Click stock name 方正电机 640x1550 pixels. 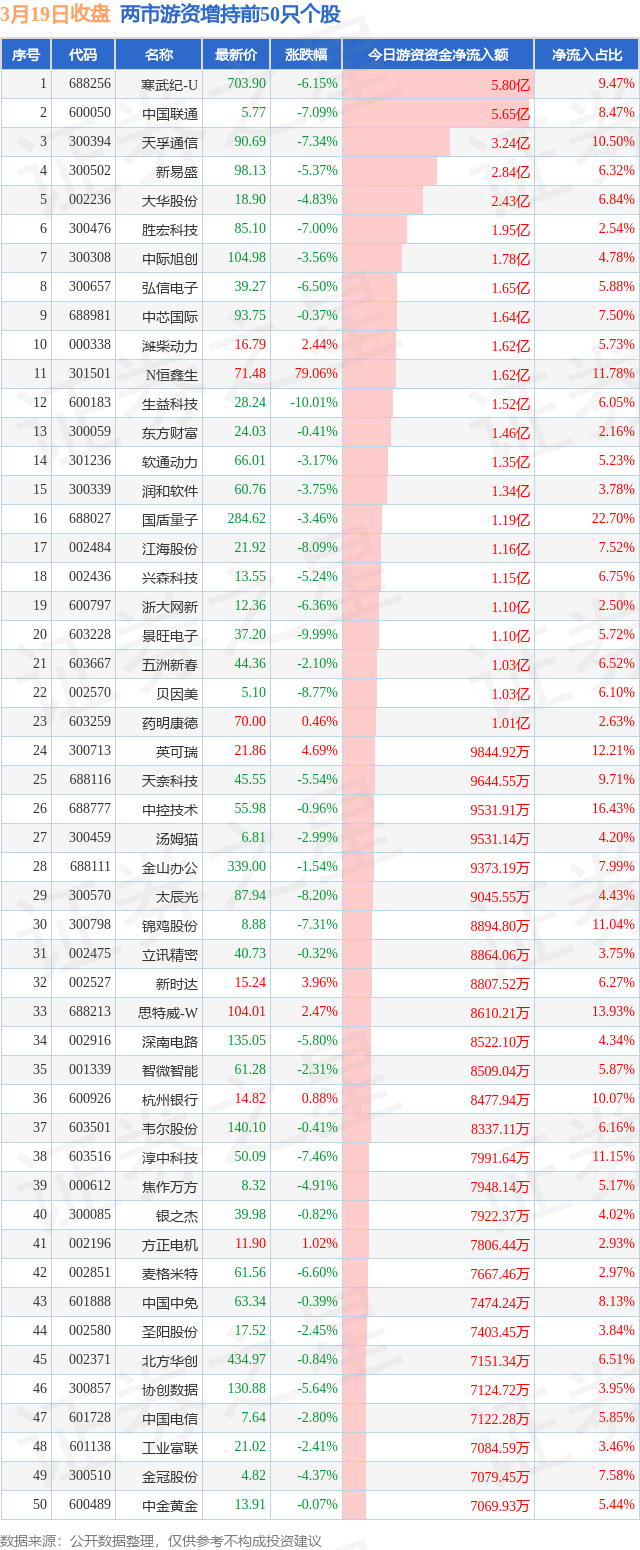(170, 1245)
